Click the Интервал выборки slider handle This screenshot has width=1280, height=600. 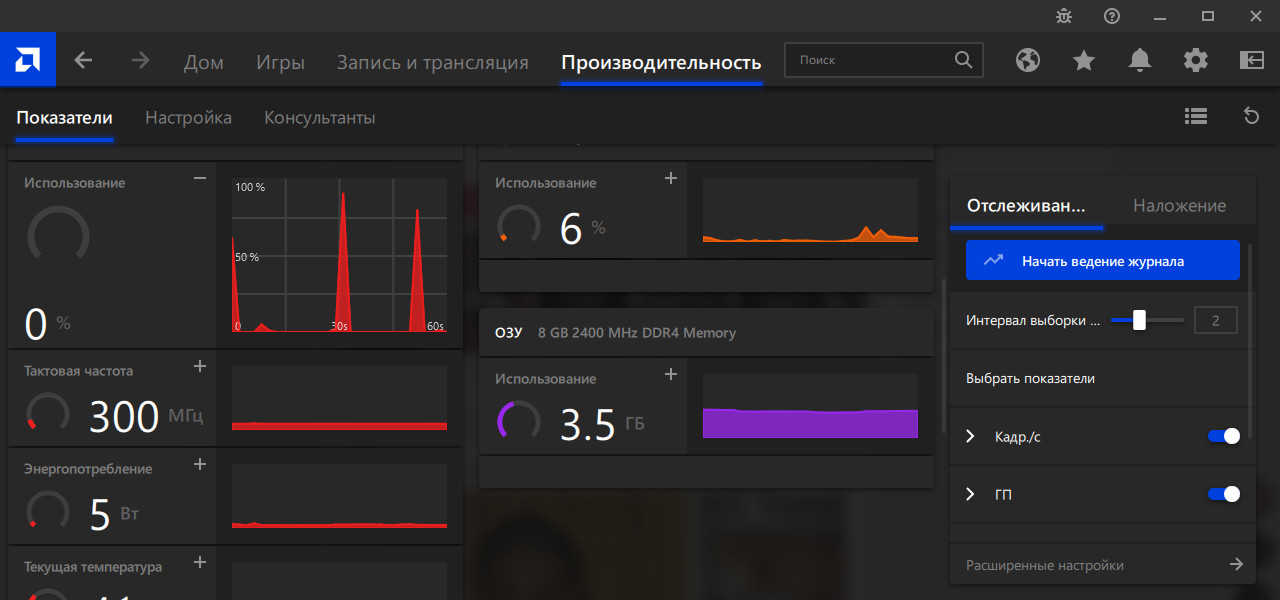(1139, 321)
